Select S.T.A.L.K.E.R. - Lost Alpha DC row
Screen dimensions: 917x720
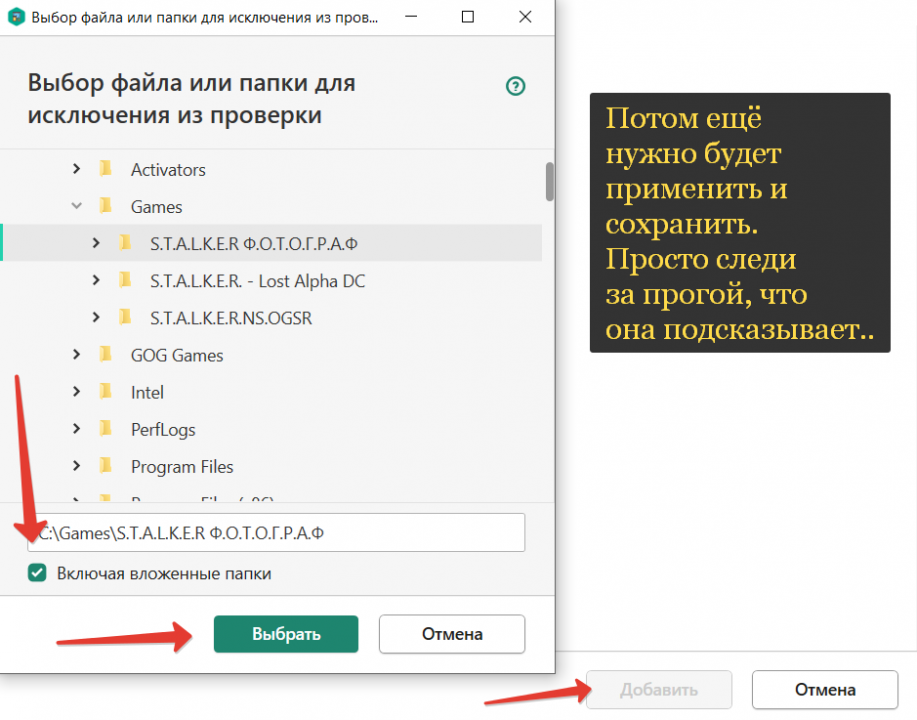(x=271, y=280)
